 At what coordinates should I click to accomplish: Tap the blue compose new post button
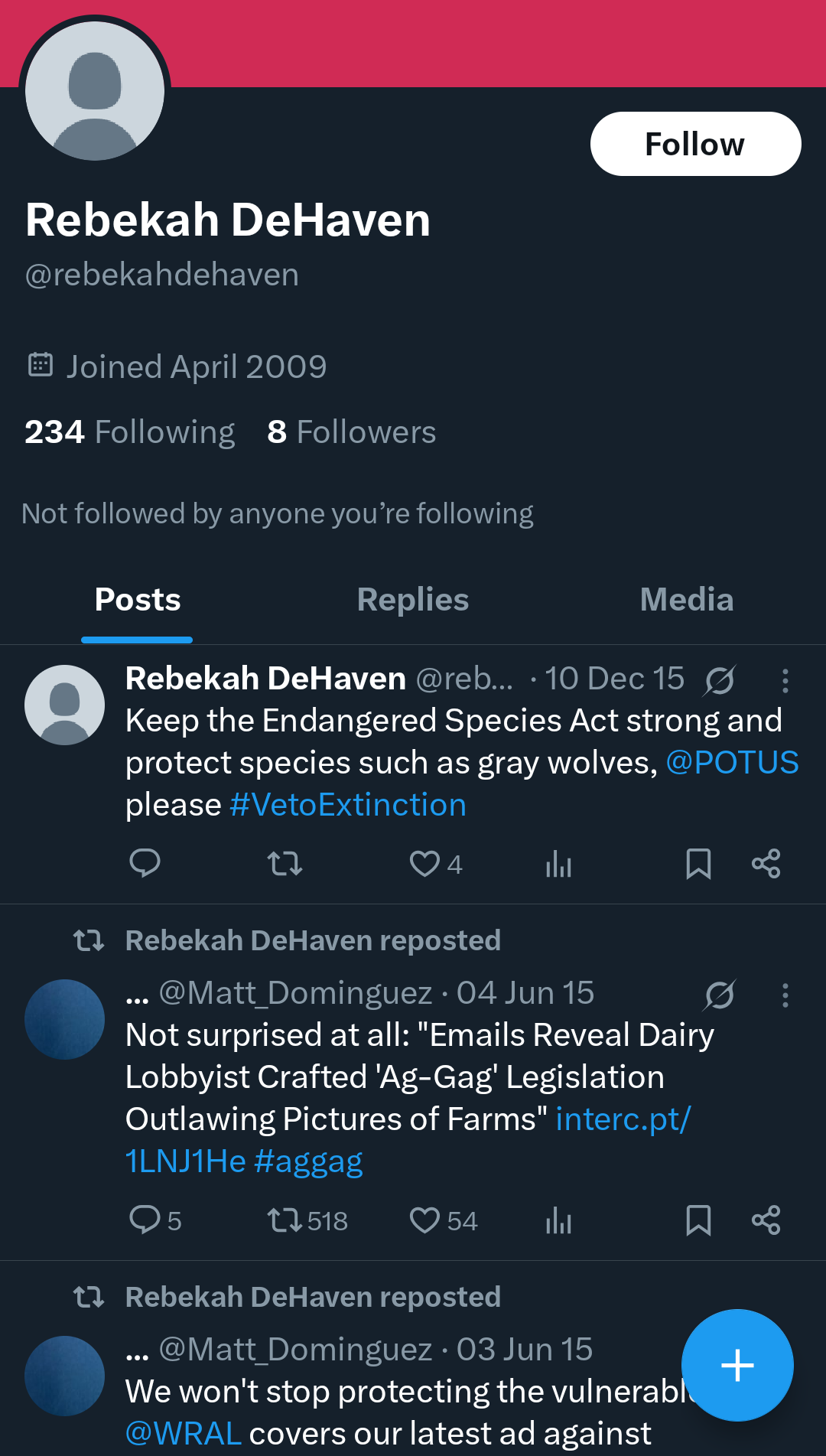click(737, 1365)
